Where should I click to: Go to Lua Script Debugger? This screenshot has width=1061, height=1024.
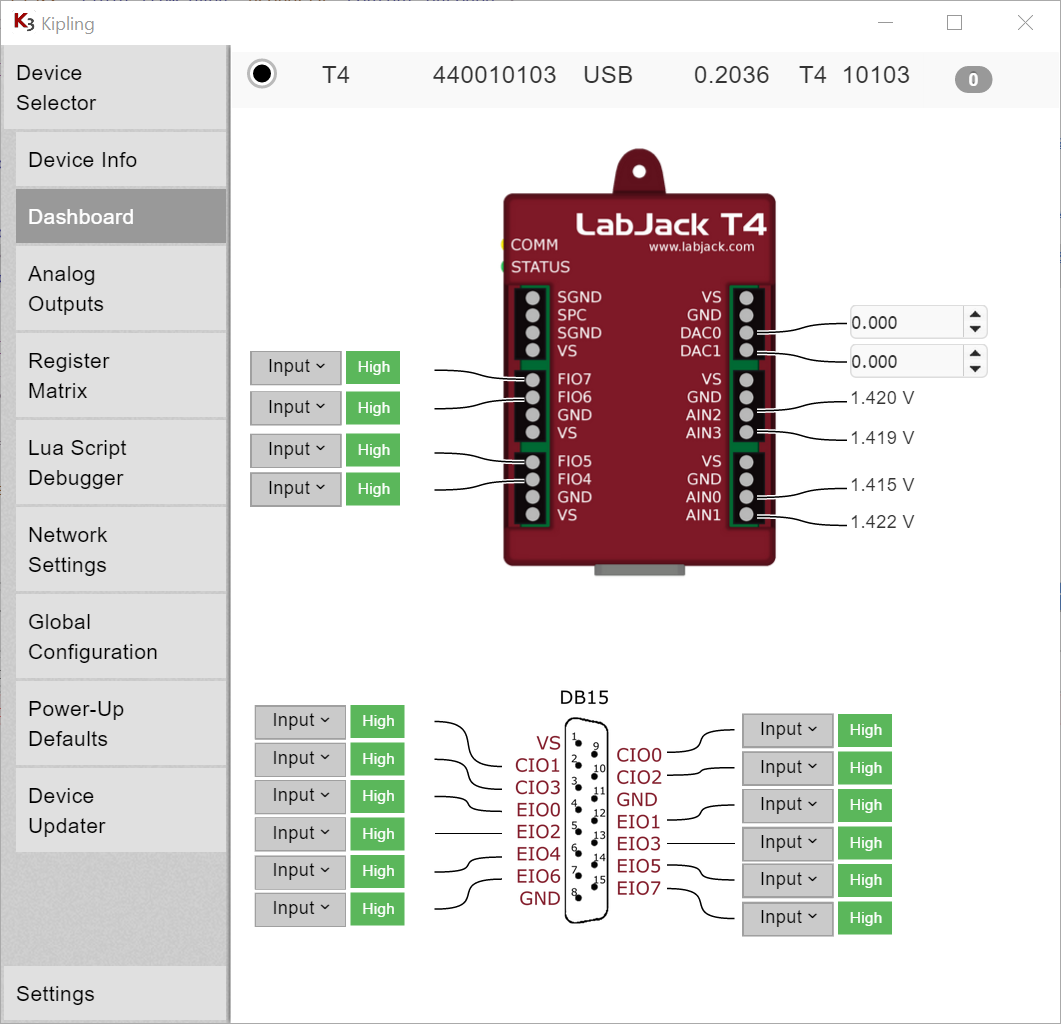(120, 463)
